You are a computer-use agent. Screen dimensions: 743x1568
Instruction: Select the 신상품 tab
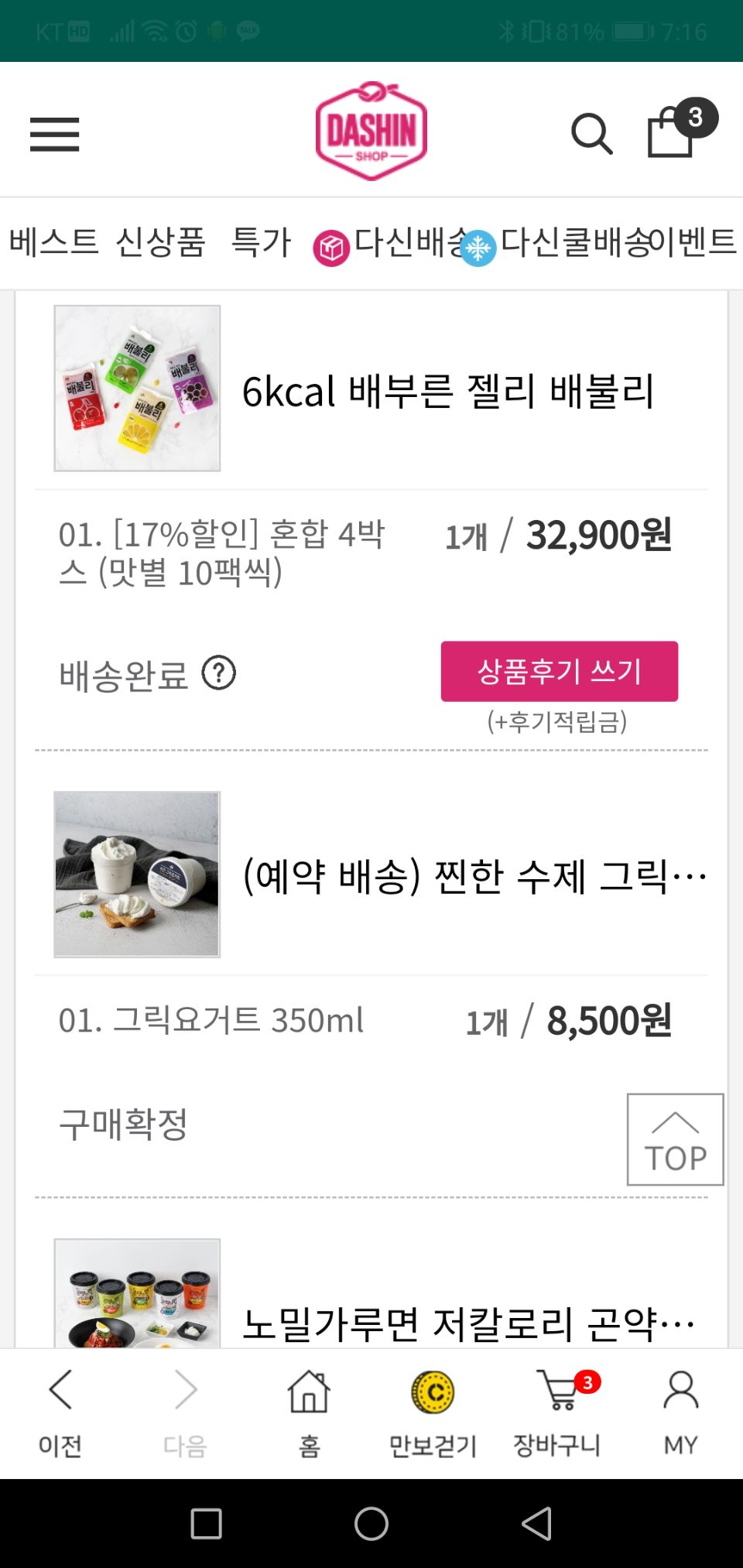point(160,241)
